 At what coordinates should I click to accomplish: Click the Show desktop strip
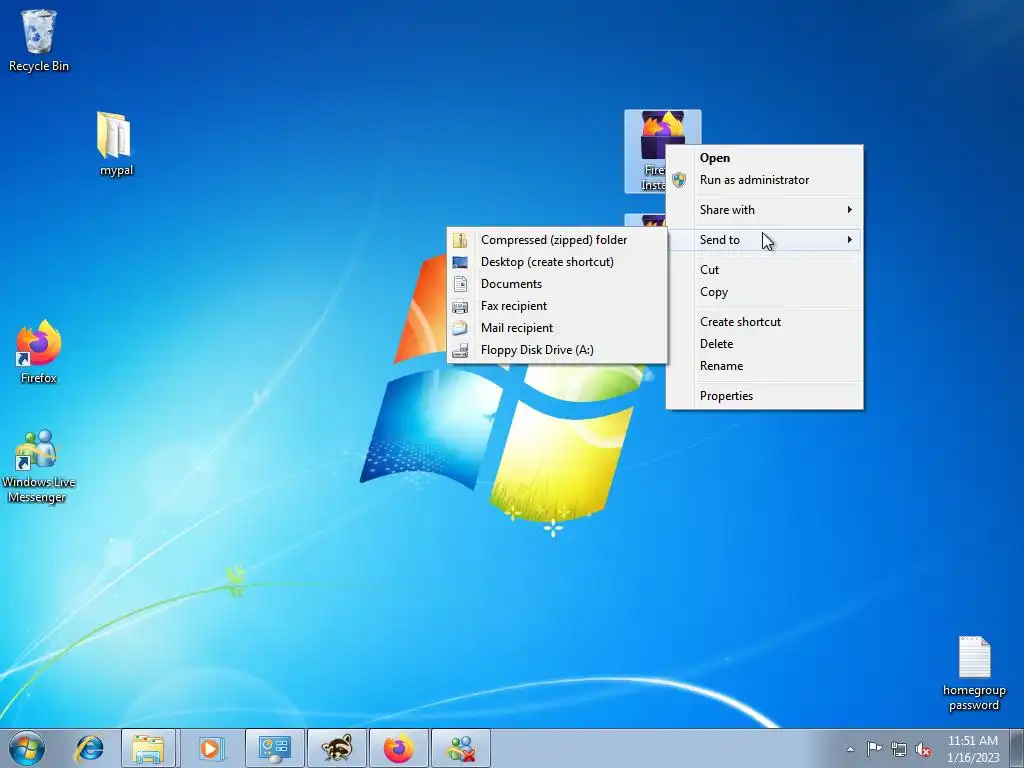[1017, 748]
